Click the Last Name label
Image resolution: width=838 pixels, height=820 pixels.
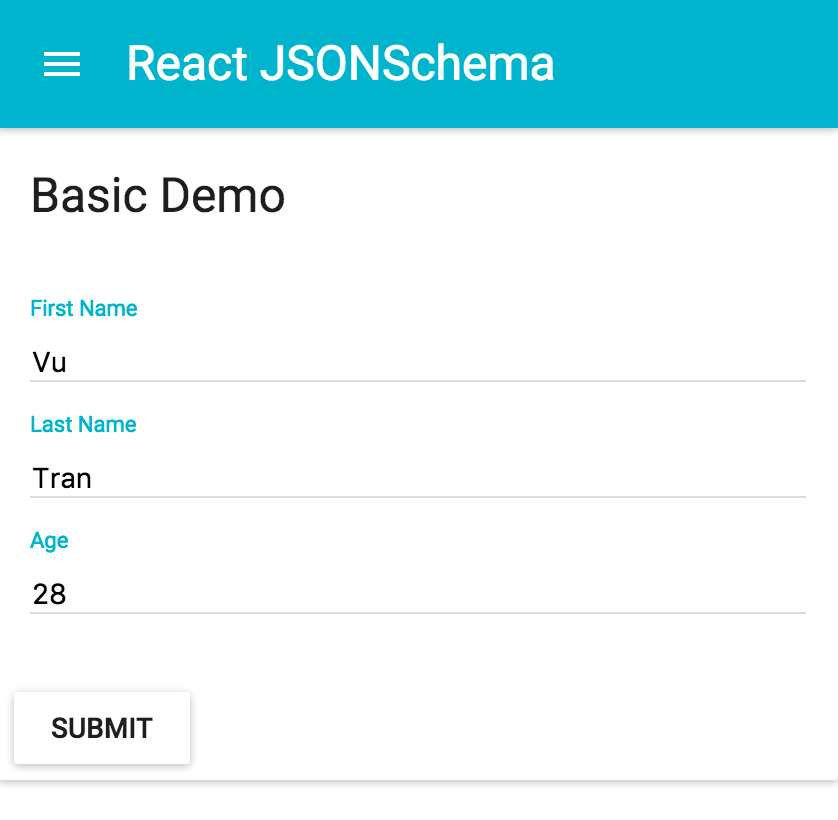pyautogui.click(x=83, y=424)
